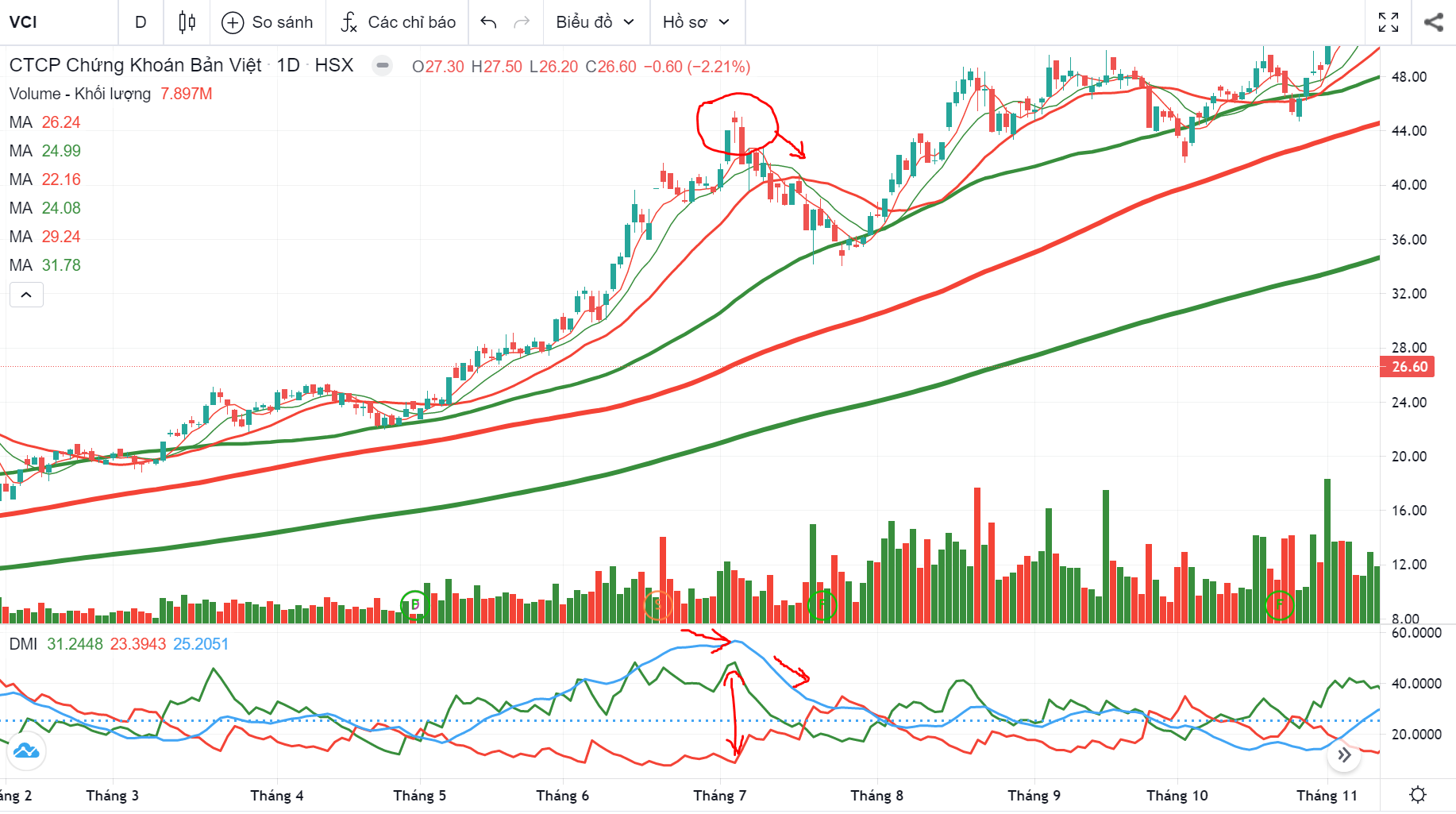This screenshot has height=814, width=1456.
Task: Open the VCI symbol search box
Action: click(x=57, y=22)
